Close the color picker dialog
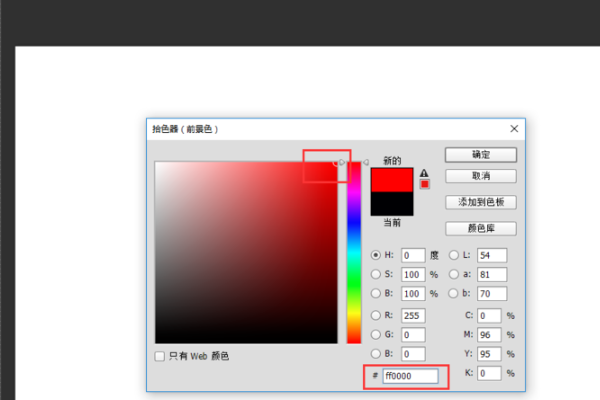This screenshot has height=400, width=600. [x=514, y=129]
